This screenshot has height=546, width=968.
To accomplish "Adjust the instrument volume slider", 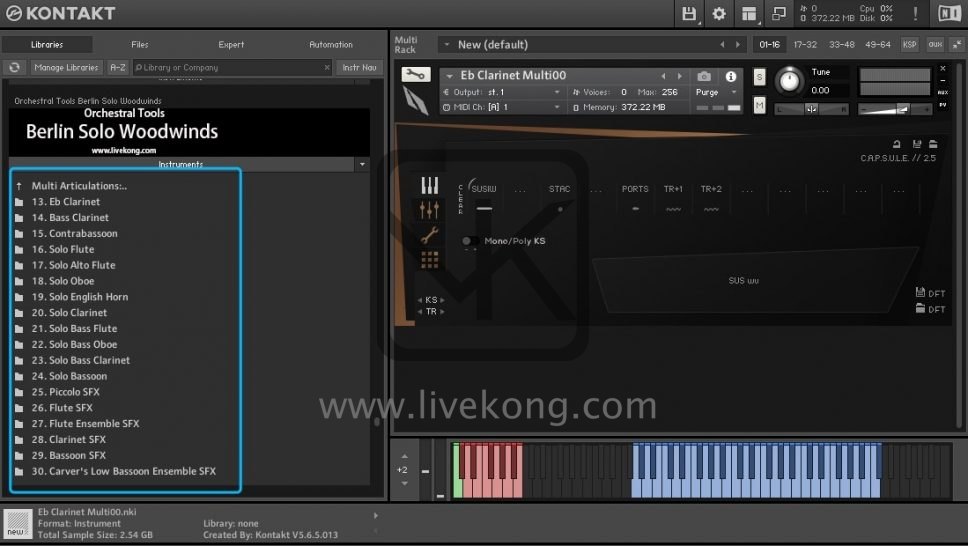I will (x=895, y=109).
